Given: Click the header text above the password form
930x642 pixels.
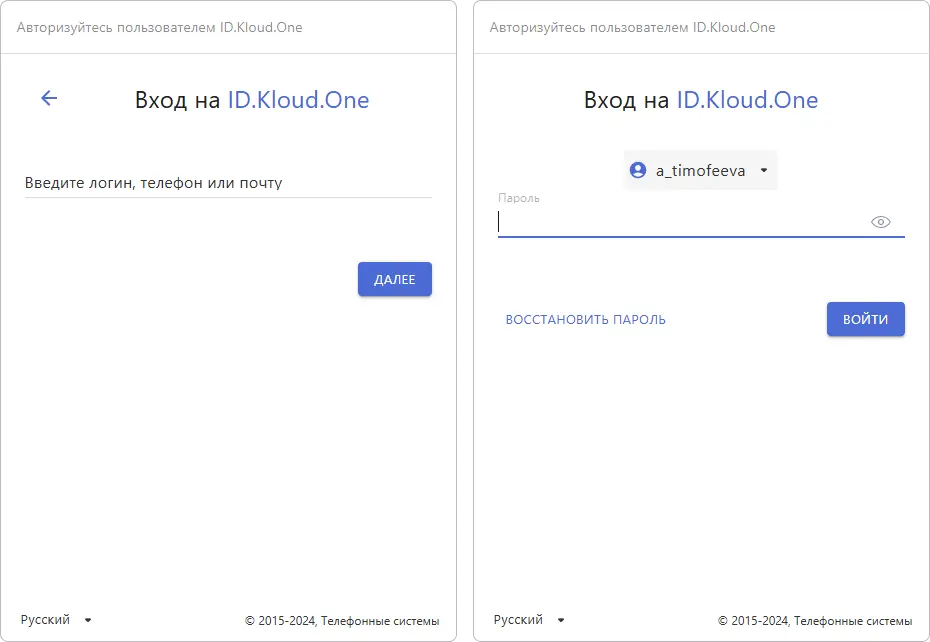Looking at the screenshot, I should pyautogui.click(x=632, y=27).
